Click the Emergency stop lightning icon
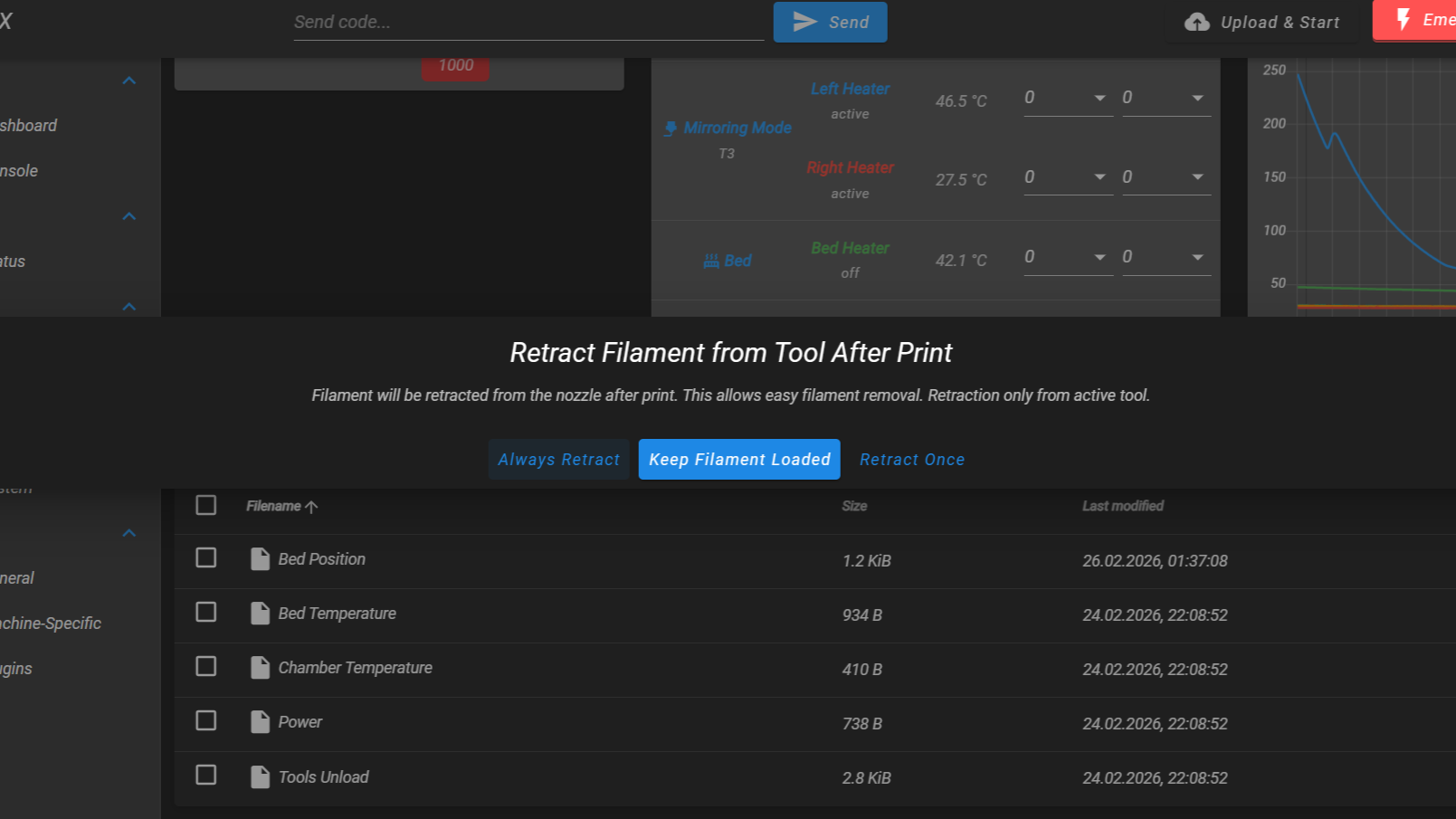The width and height of the screenshot is (1456, 819). [x=1403, y=19]
